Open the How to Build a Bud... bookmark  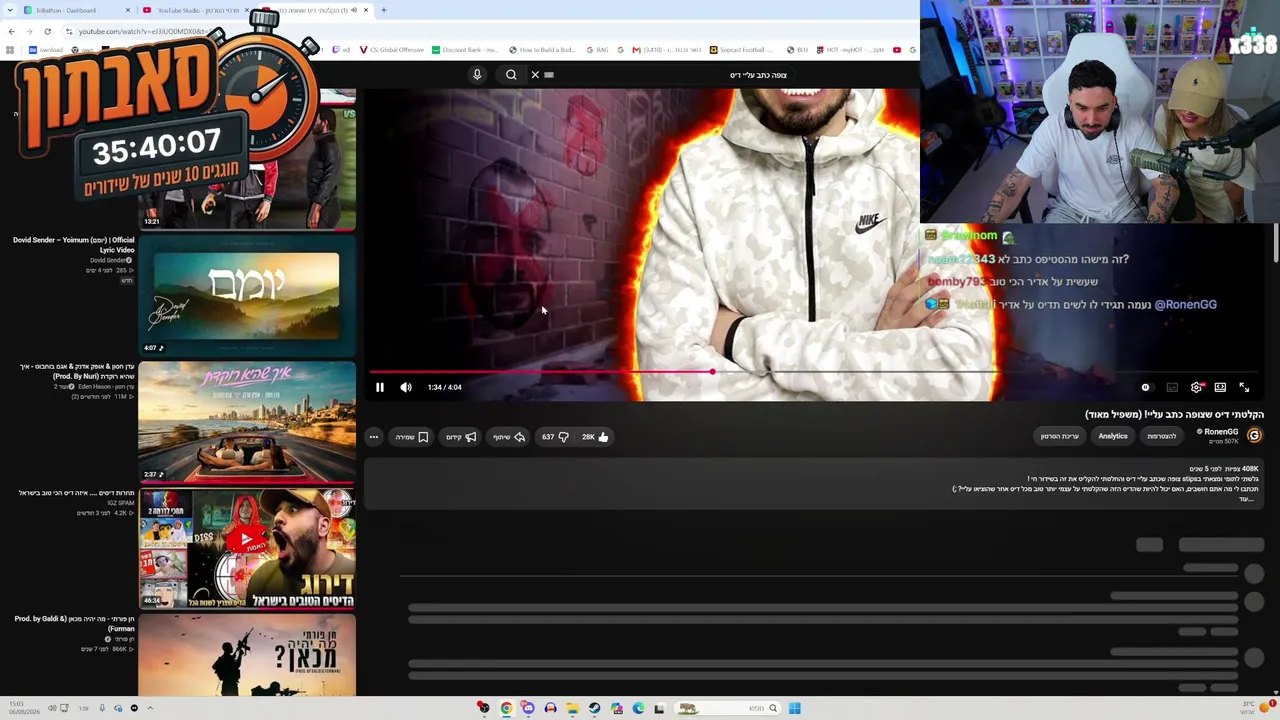tap(542, 50)
